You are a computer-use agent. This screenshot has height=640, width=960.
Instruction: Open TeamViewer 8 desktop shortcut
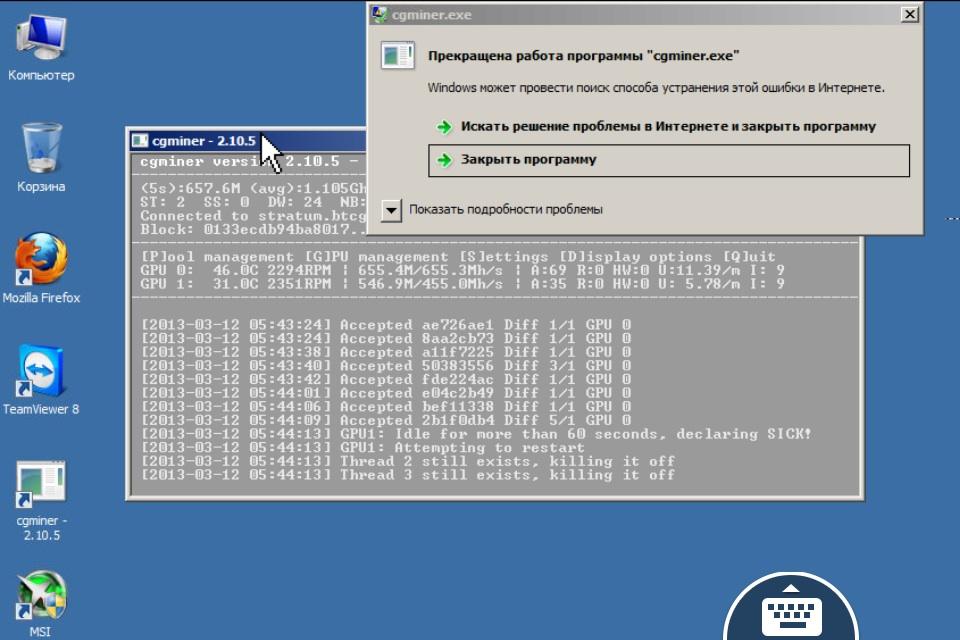(x=41, y=380)
